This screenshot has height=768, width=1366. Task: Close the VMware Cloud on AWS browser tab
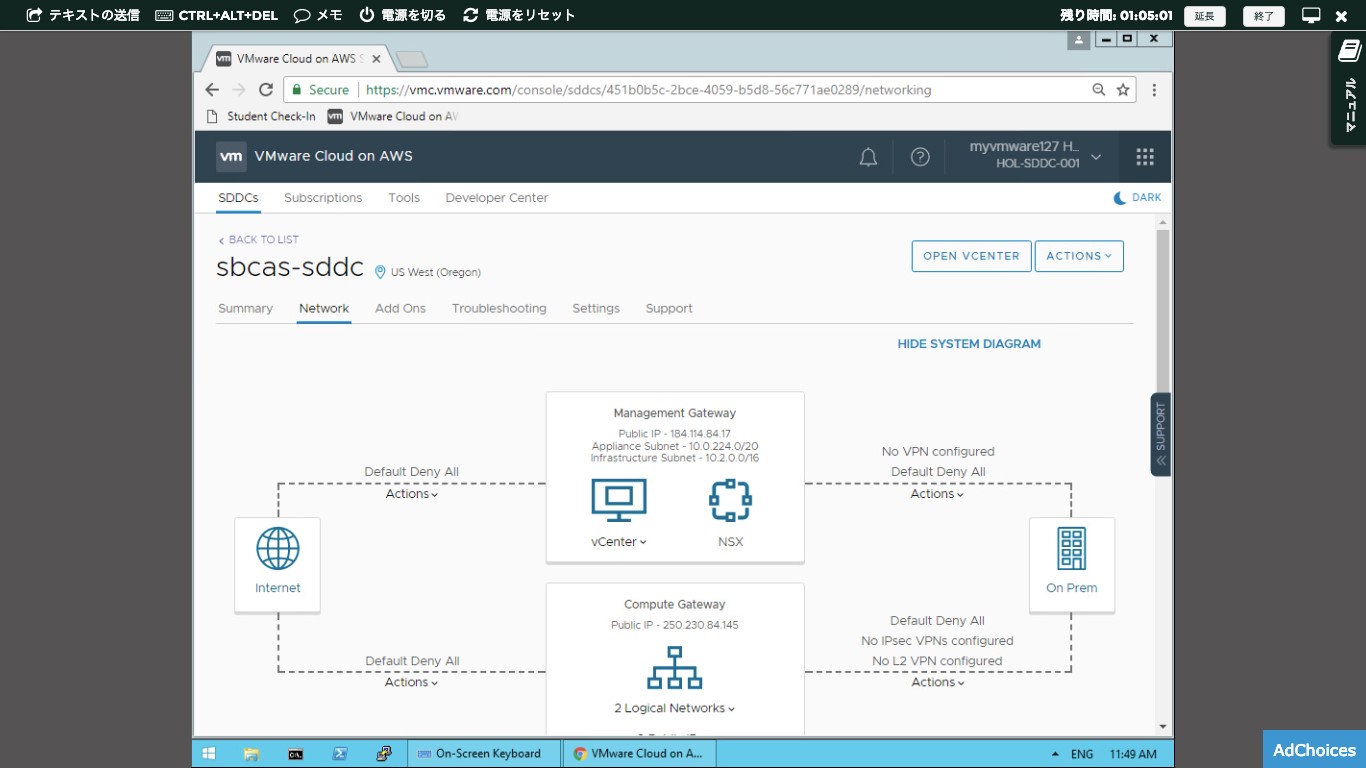(x=376, y=59)
